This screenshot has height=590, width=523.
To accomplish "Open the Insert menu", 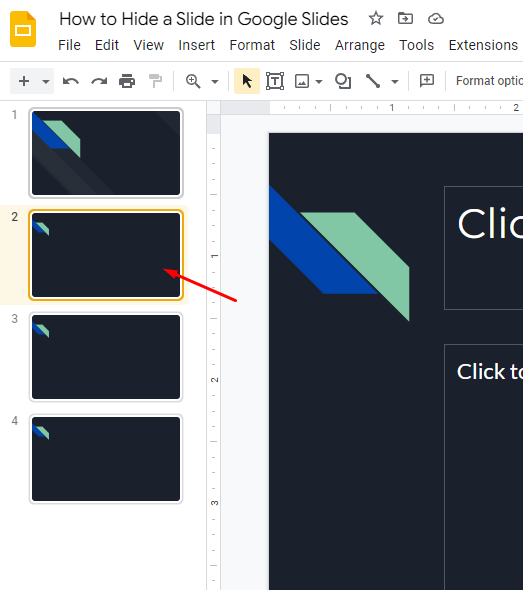I will coord(196,45).
